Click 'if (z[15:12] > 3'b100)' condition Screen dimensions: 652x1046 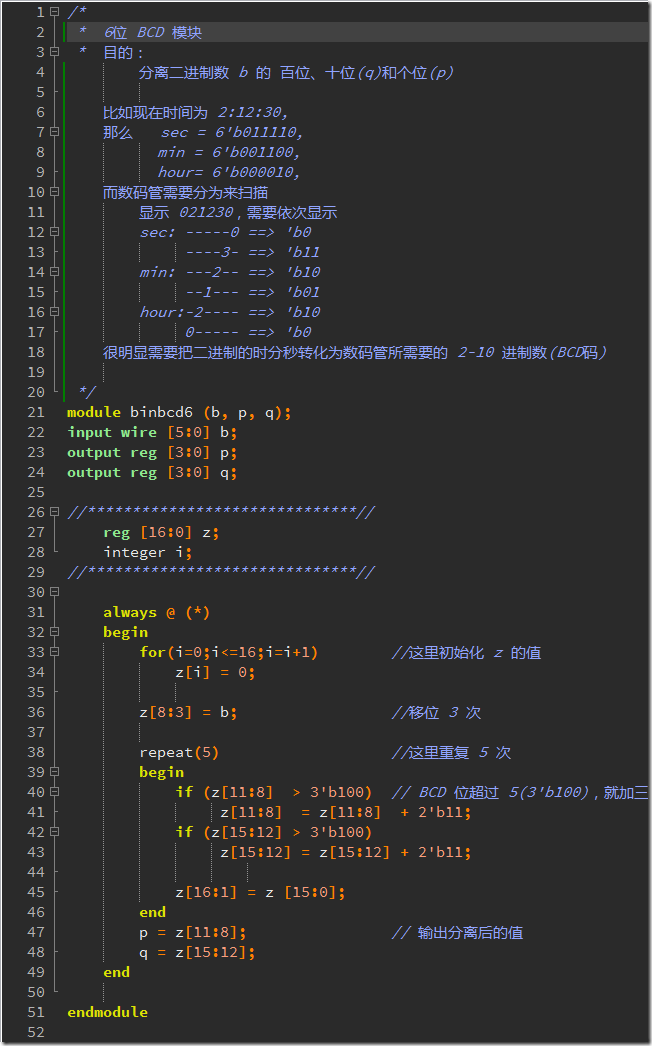pos(274,833)
